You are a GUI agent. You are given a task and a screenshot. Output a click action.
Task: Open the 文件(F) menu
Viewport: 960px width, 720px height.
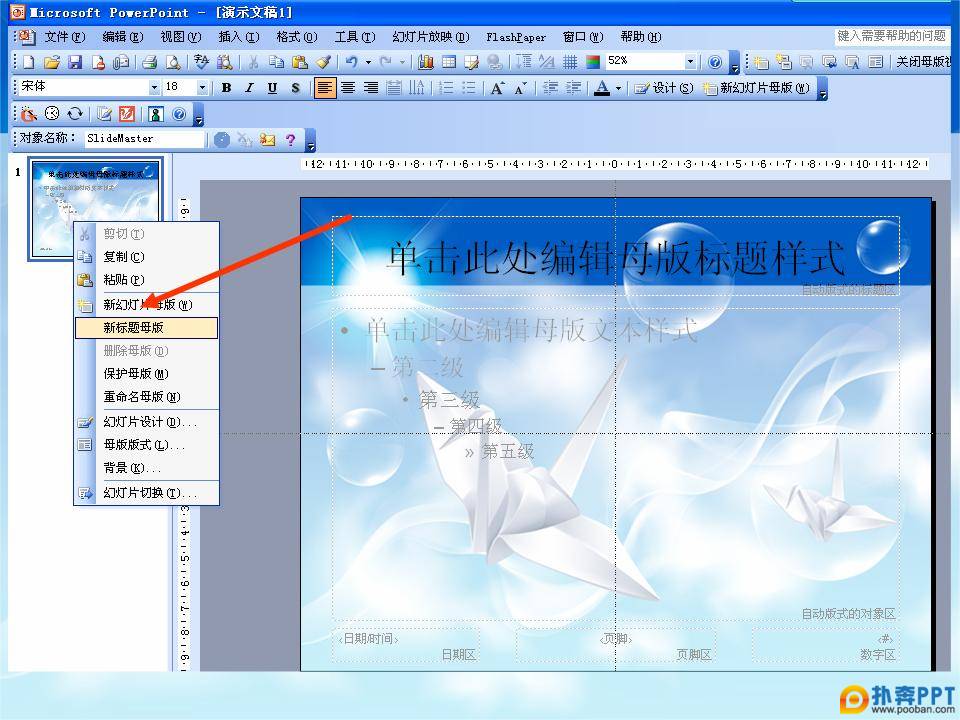tap(64, 37)
